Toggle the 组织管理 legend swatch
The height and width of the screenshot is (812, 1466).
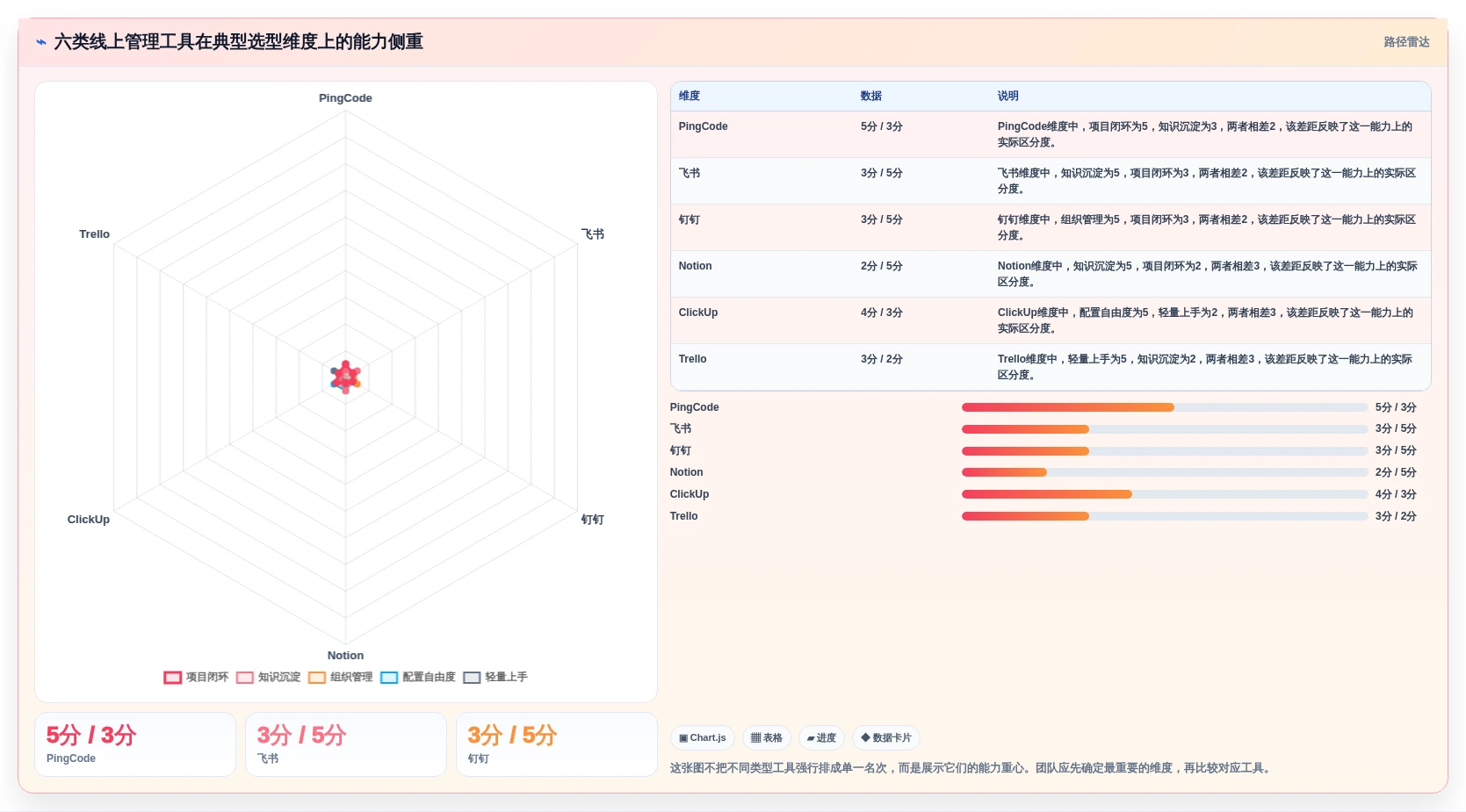pyautogui.click(x=317, y=678)
